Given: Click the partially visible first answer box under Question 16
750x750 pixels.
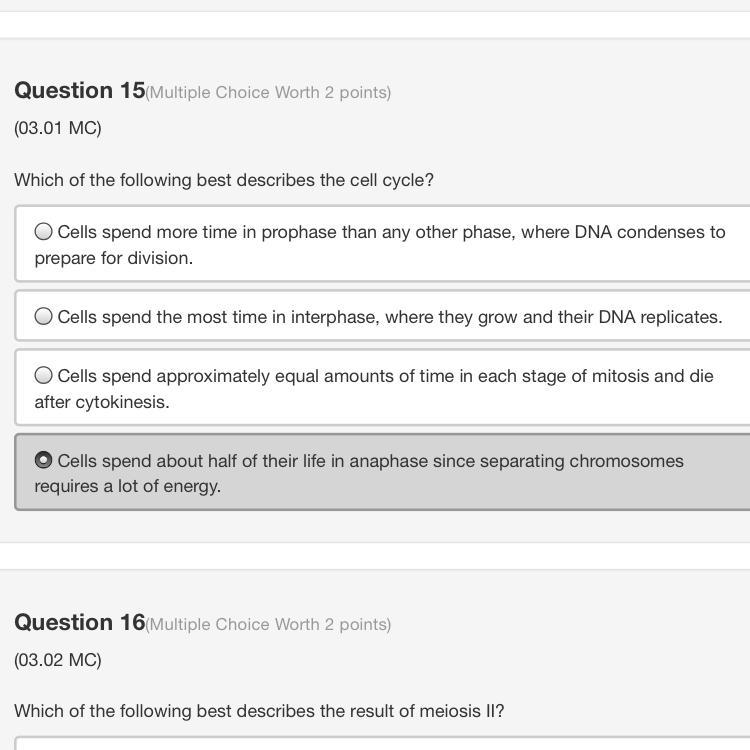Looking at the screenshot, I should point(380,744).
